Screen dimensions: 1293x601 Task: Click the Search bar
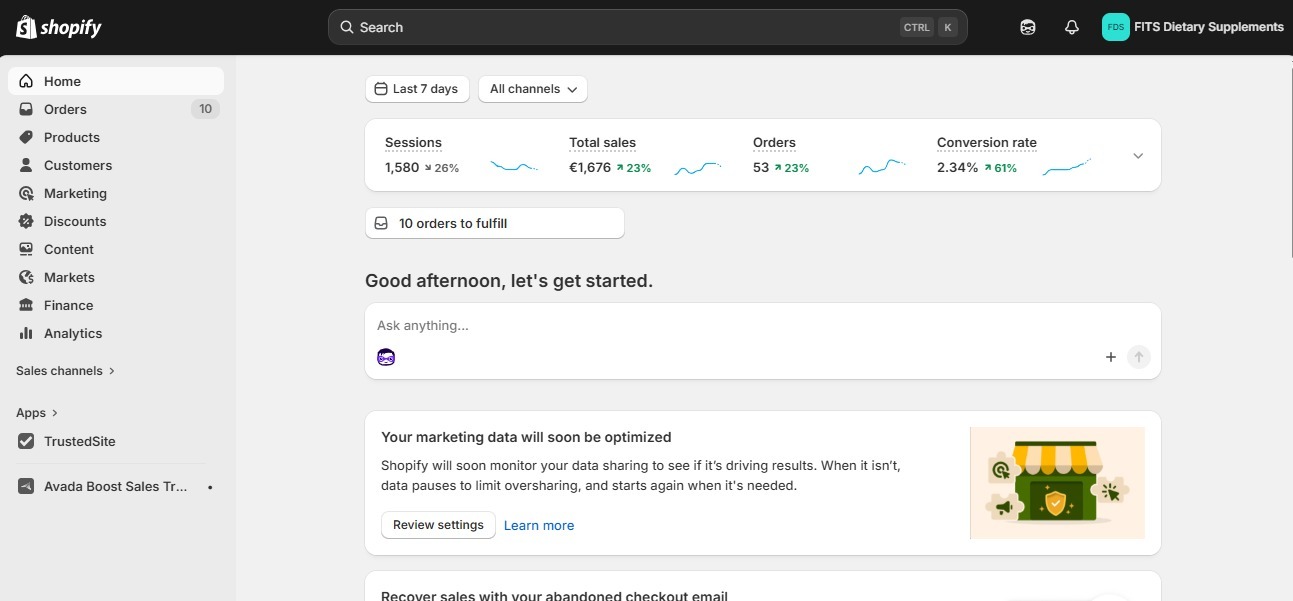648,27
